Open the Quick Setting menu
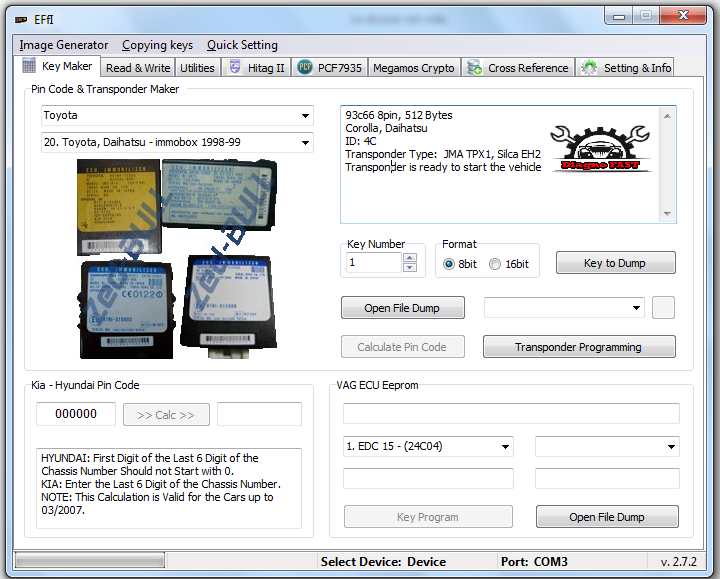The height and width of the screenshot is (579, 720). tap(242, 45)
